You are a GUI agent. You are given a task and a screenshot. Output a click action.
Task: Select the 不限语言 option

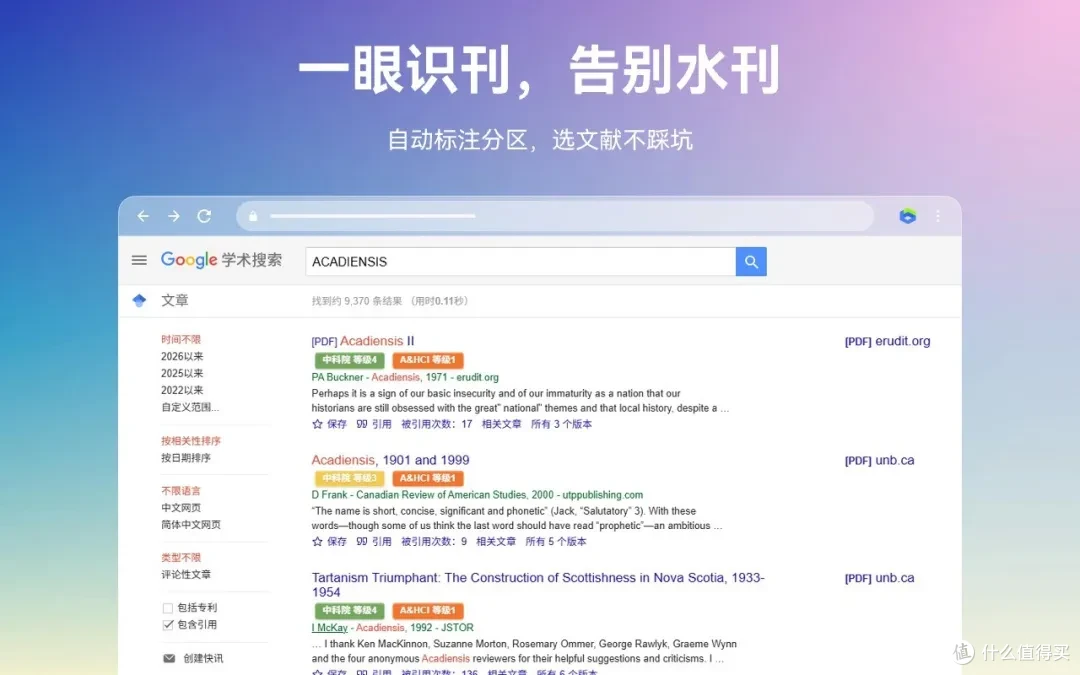pyautogui.click(x=181, y=491)
